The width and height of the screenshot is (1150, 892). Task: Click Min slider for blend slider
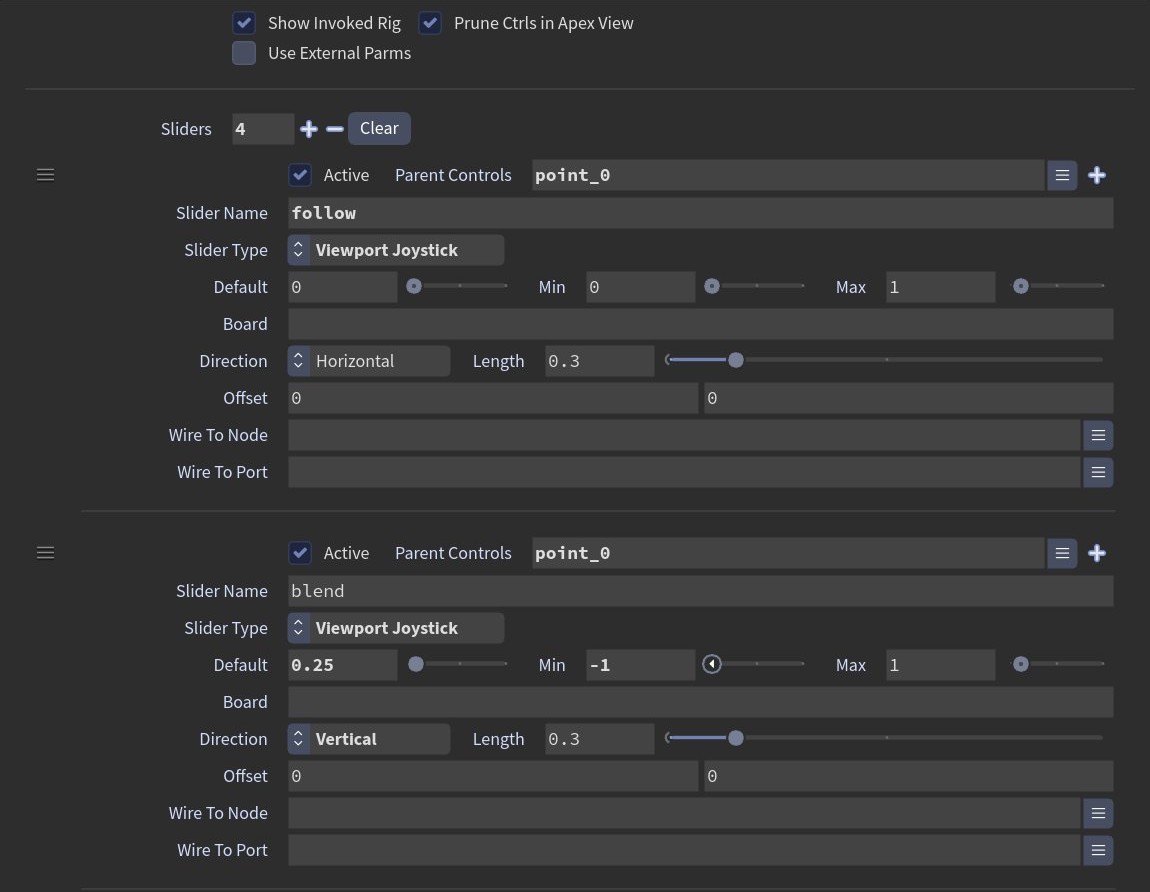754,664
